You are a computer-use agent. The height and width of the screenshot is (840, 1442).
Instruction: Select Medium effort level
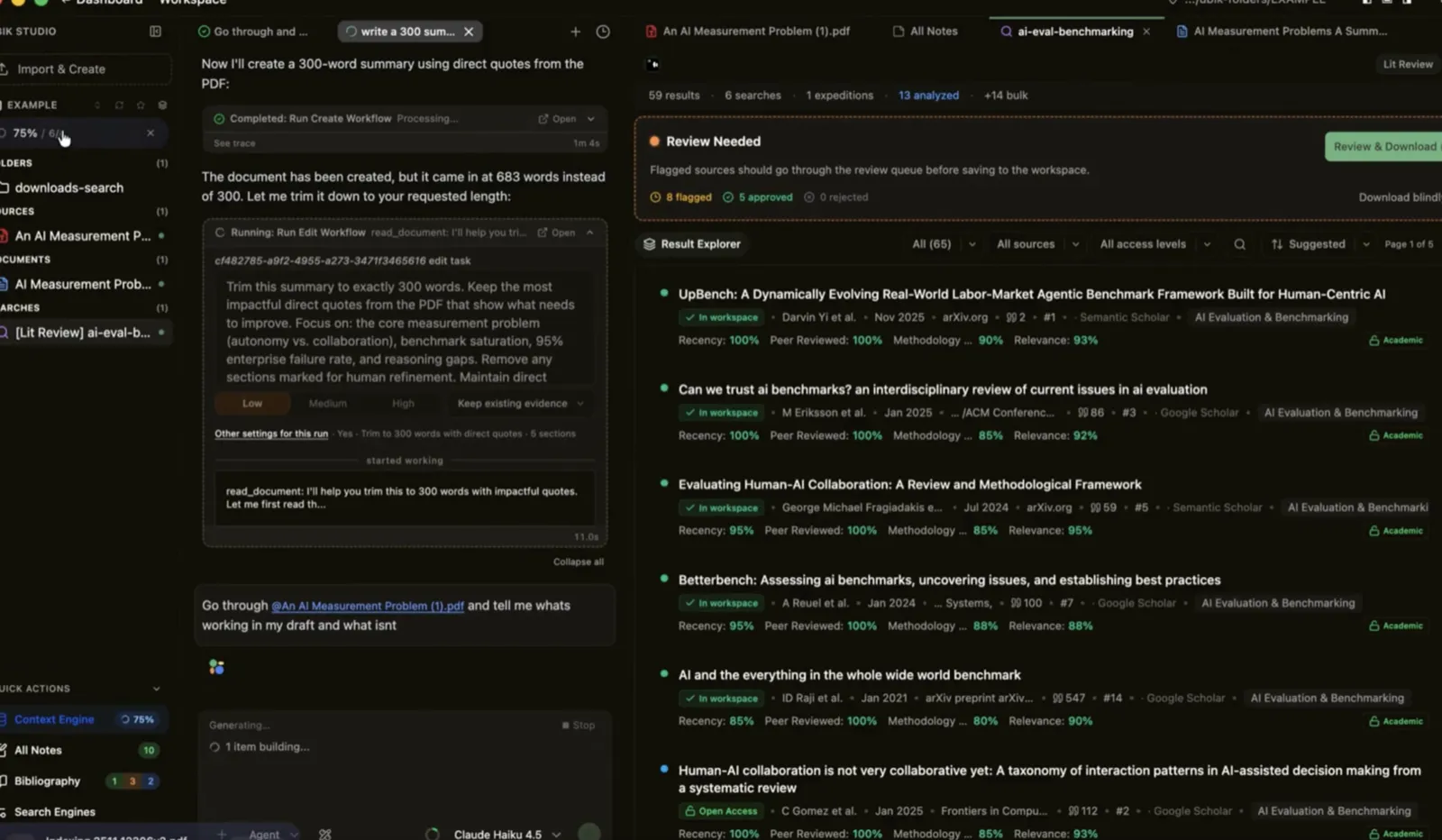[x=328, y=404]
